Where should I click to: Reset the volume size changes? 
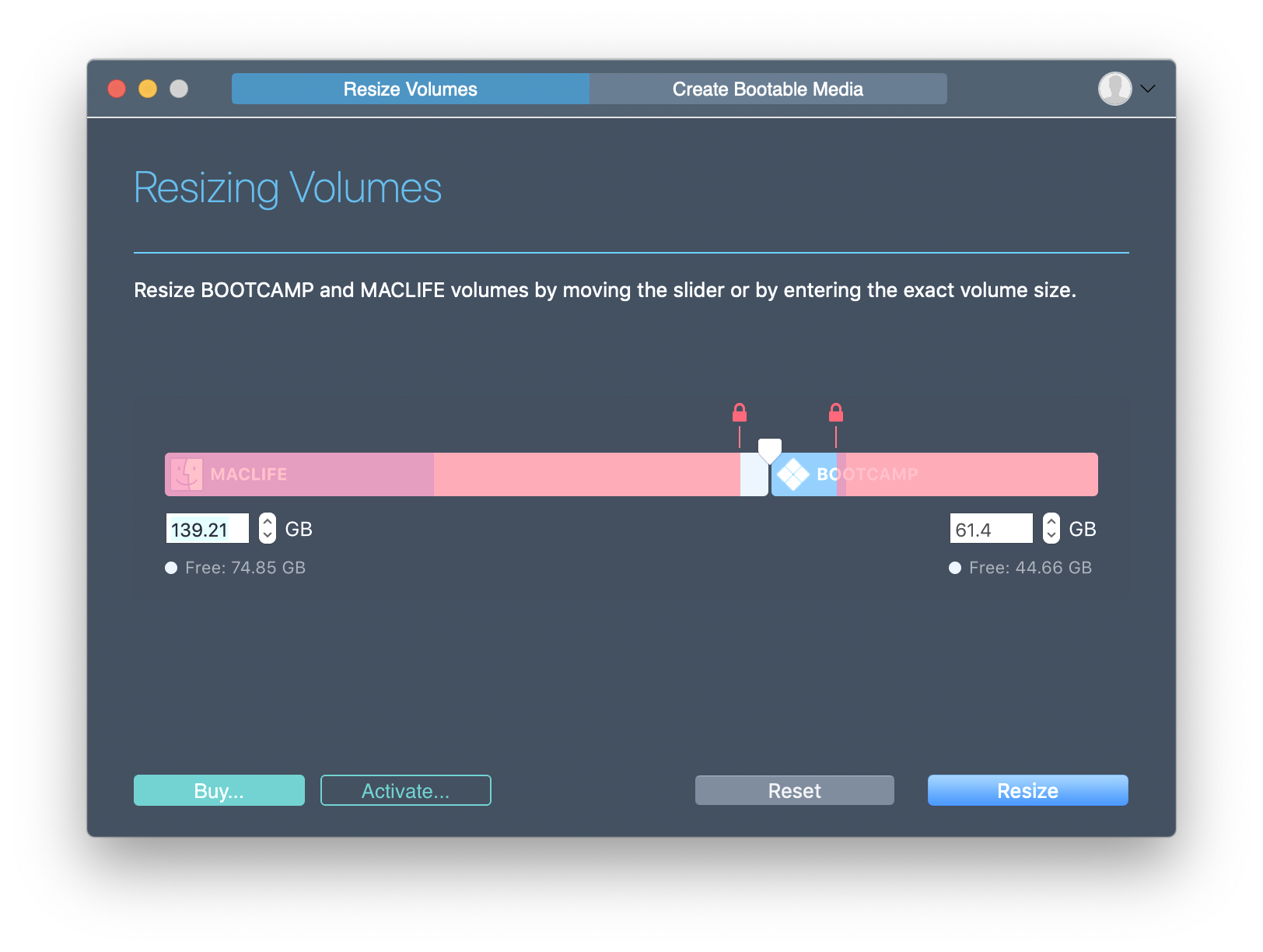click(794, 790)
